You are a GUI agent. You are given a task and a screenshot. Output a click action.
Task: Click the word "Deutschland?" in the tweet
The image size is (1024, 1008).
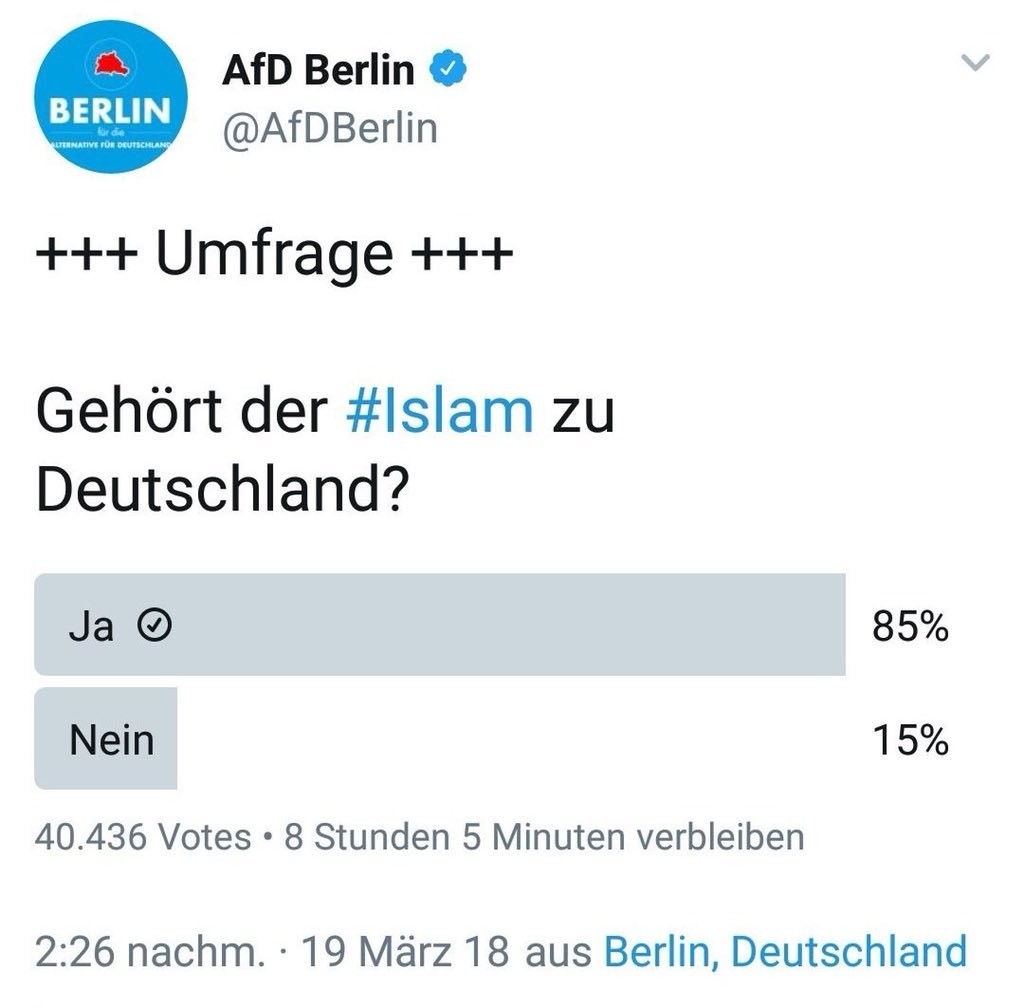tap(220, 489)
